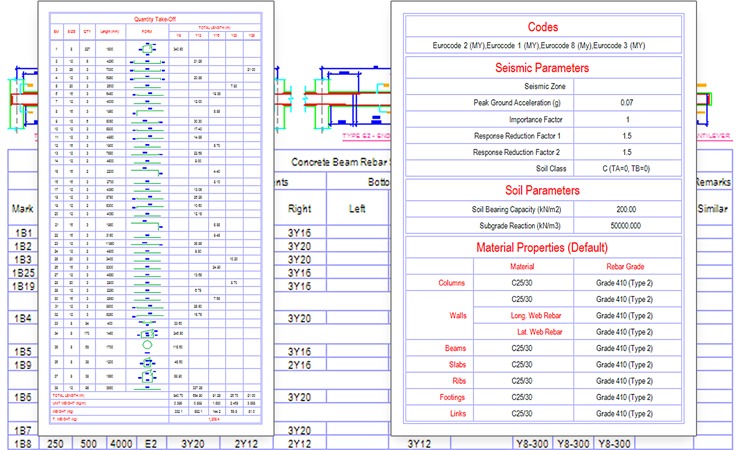Select beam mark 1B5 in schedule
Image resolution: width=740 pixels, height=450 pixels.
23,351
